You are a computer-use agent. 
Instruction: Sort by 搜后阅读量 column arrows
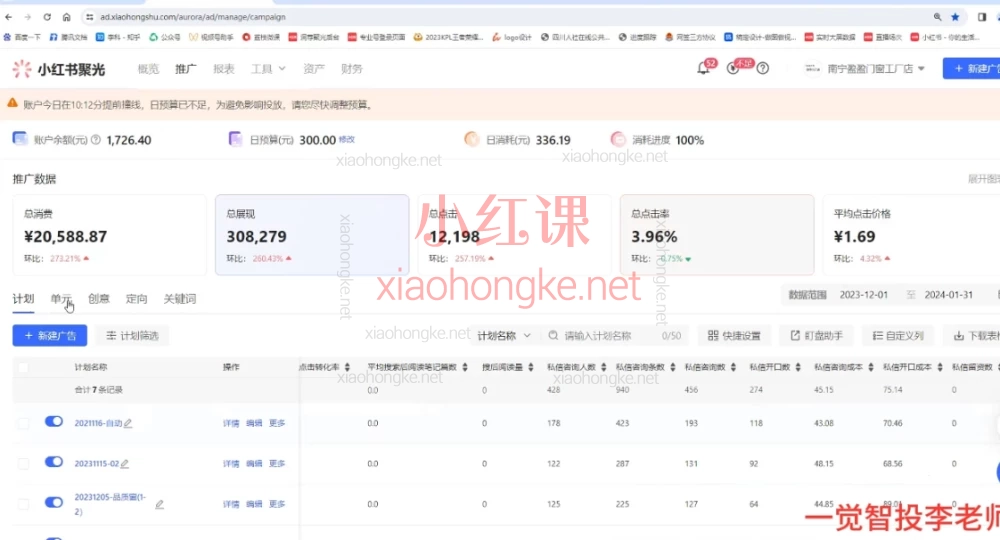click(x=531, y=367)
